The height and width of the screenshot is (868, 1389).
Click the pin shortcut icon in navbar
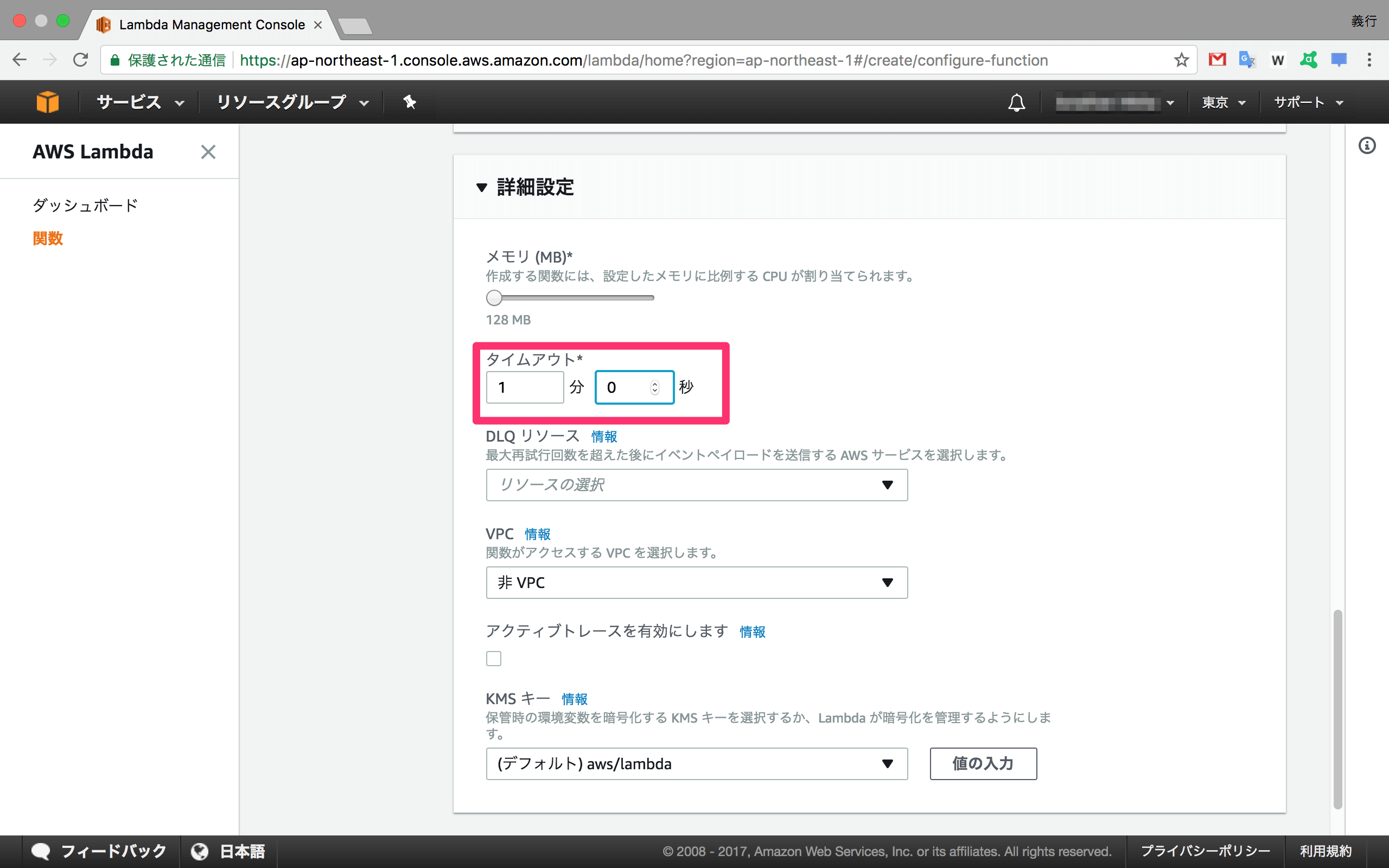point(409,102)
